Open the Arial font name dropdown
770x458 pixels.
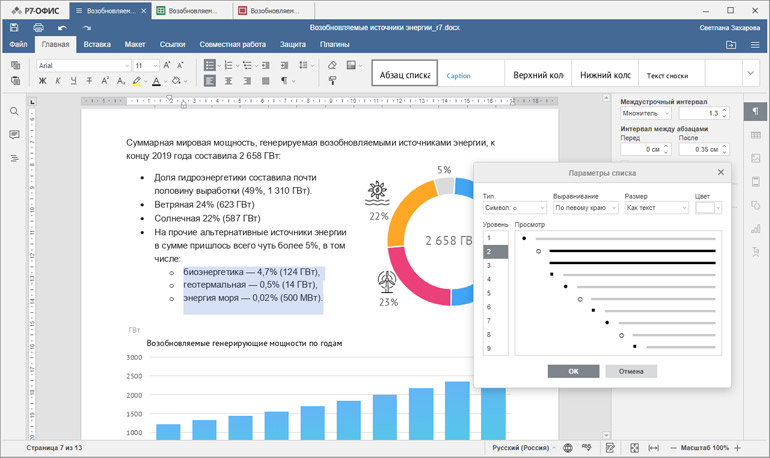click(x=80, y=65)
